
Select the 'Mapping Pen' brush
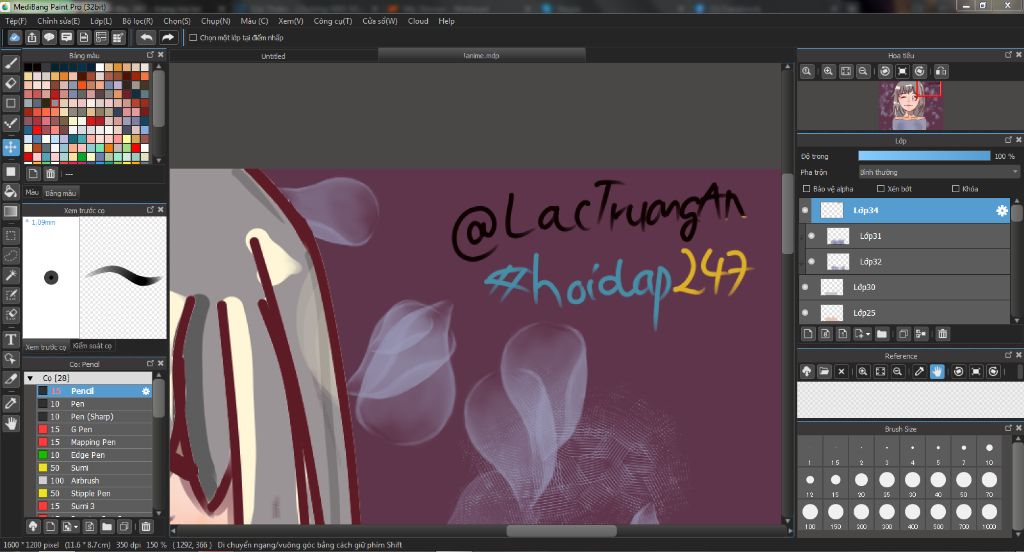[94, 442]
